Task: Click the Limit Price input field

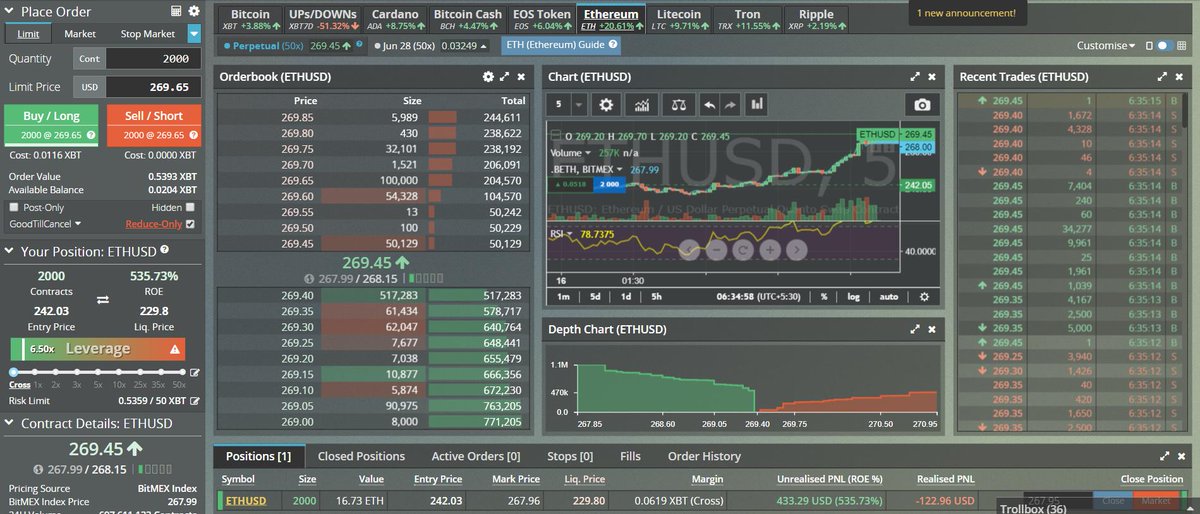Action: [x=153, y=87]
